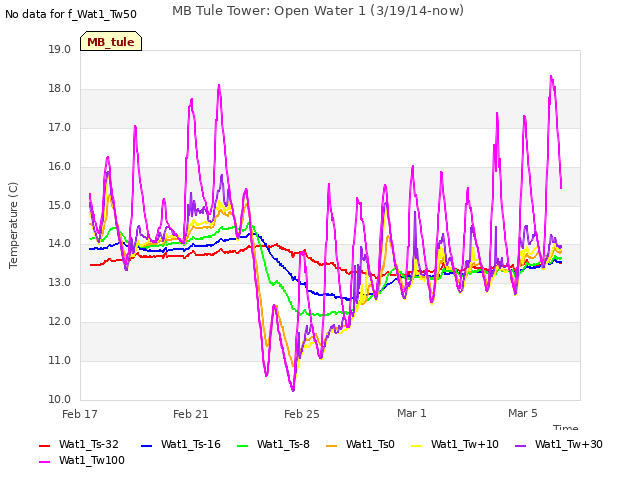Click the Feb 17 x-axis tick label
The width and height of the screenshot is (640, 480).
[80, 414]
